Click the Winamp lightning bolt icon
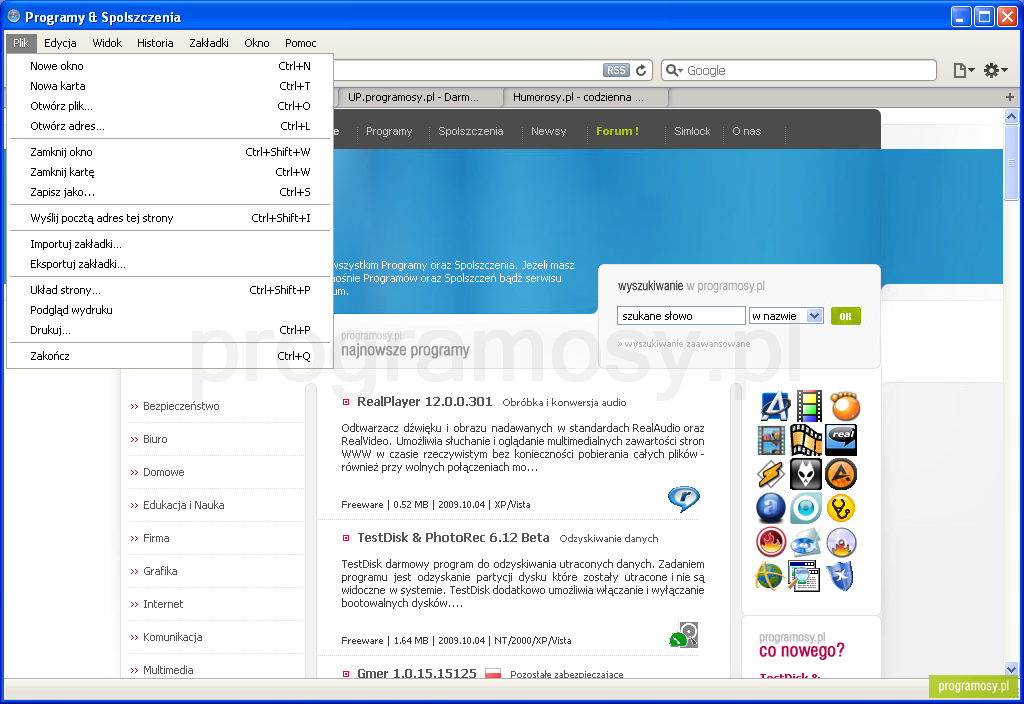1024x704 pixels. [771, 474]
